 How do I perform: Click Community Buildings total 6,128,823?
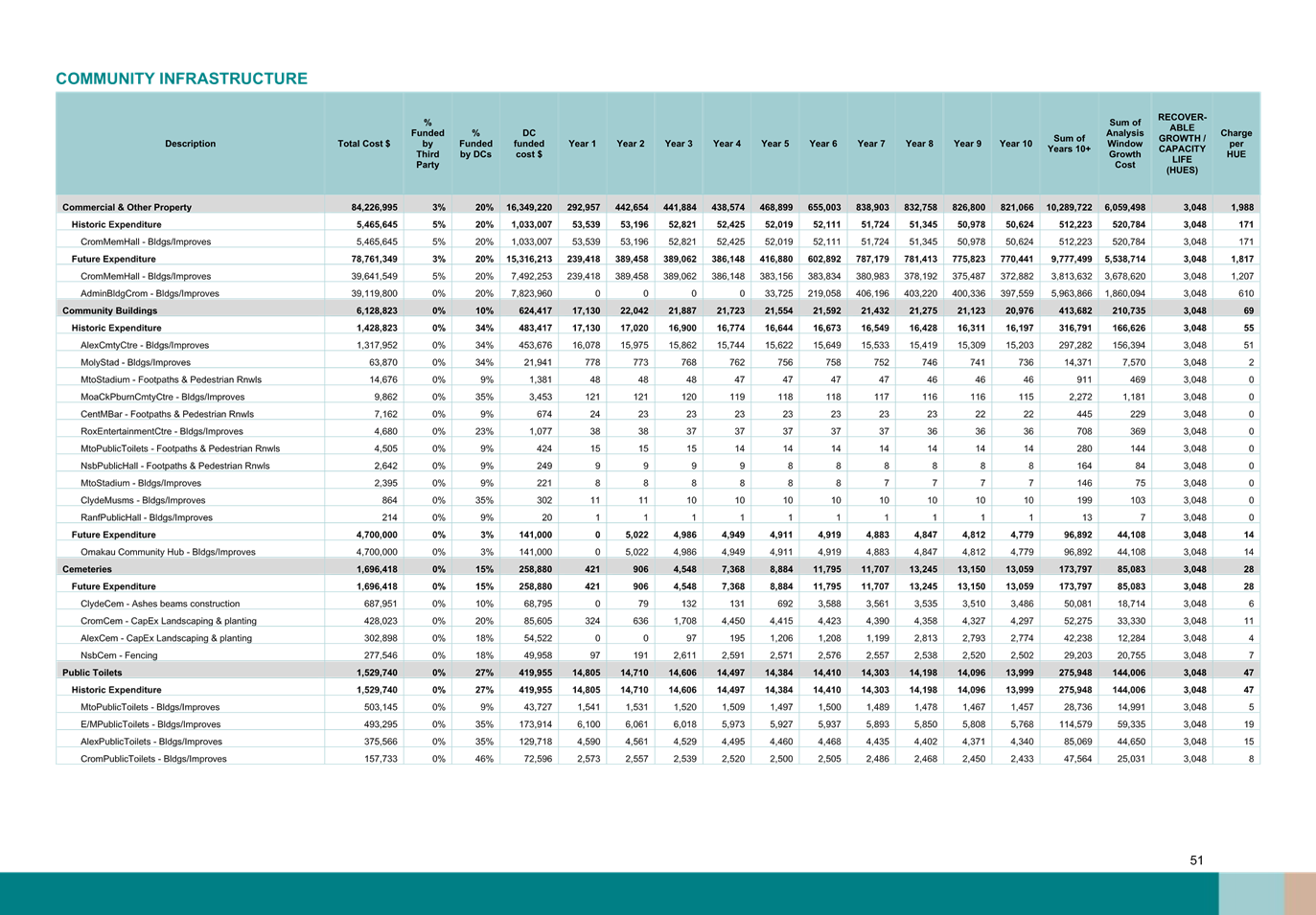377,310
